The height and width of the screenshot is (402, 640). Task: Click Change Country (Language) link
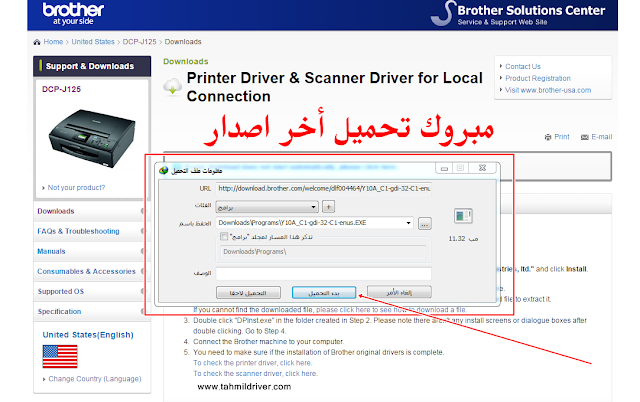point(95,379)
